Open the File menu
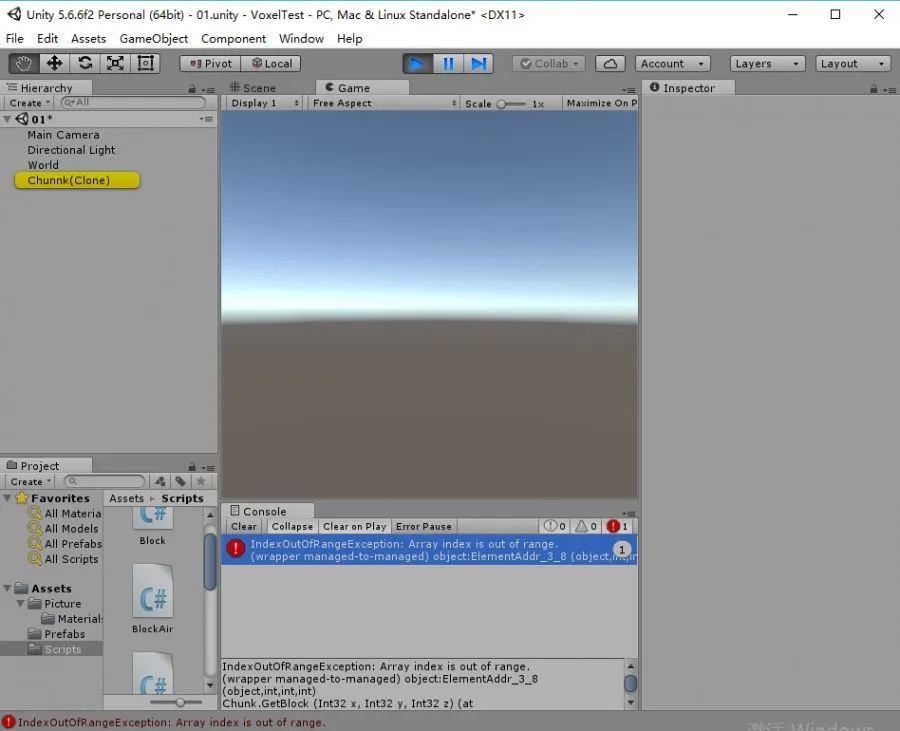 [15, 38]
